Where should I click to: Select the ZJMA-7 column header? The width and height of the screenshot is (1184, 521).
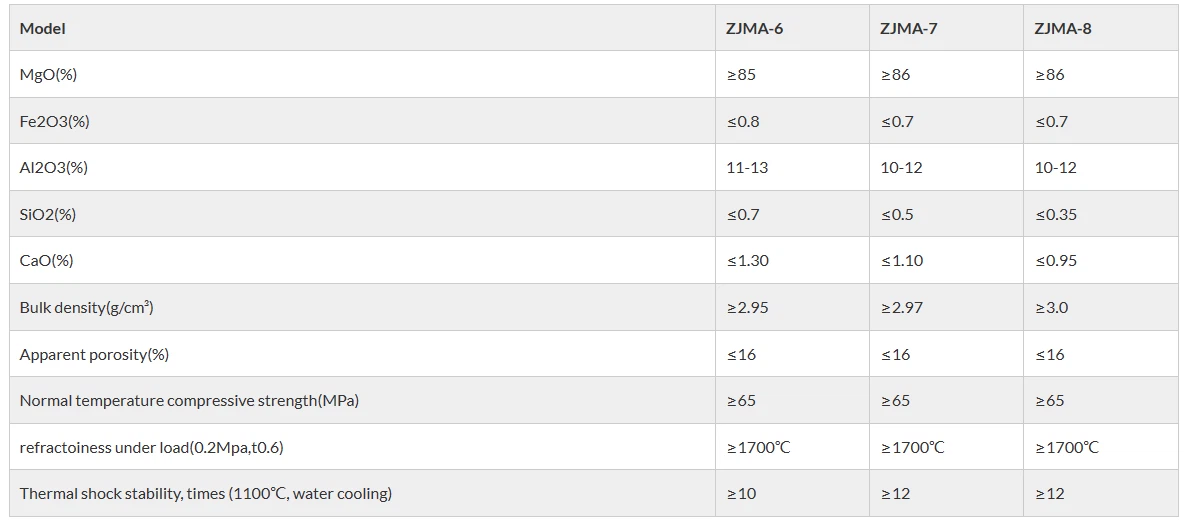pos(908,28)
